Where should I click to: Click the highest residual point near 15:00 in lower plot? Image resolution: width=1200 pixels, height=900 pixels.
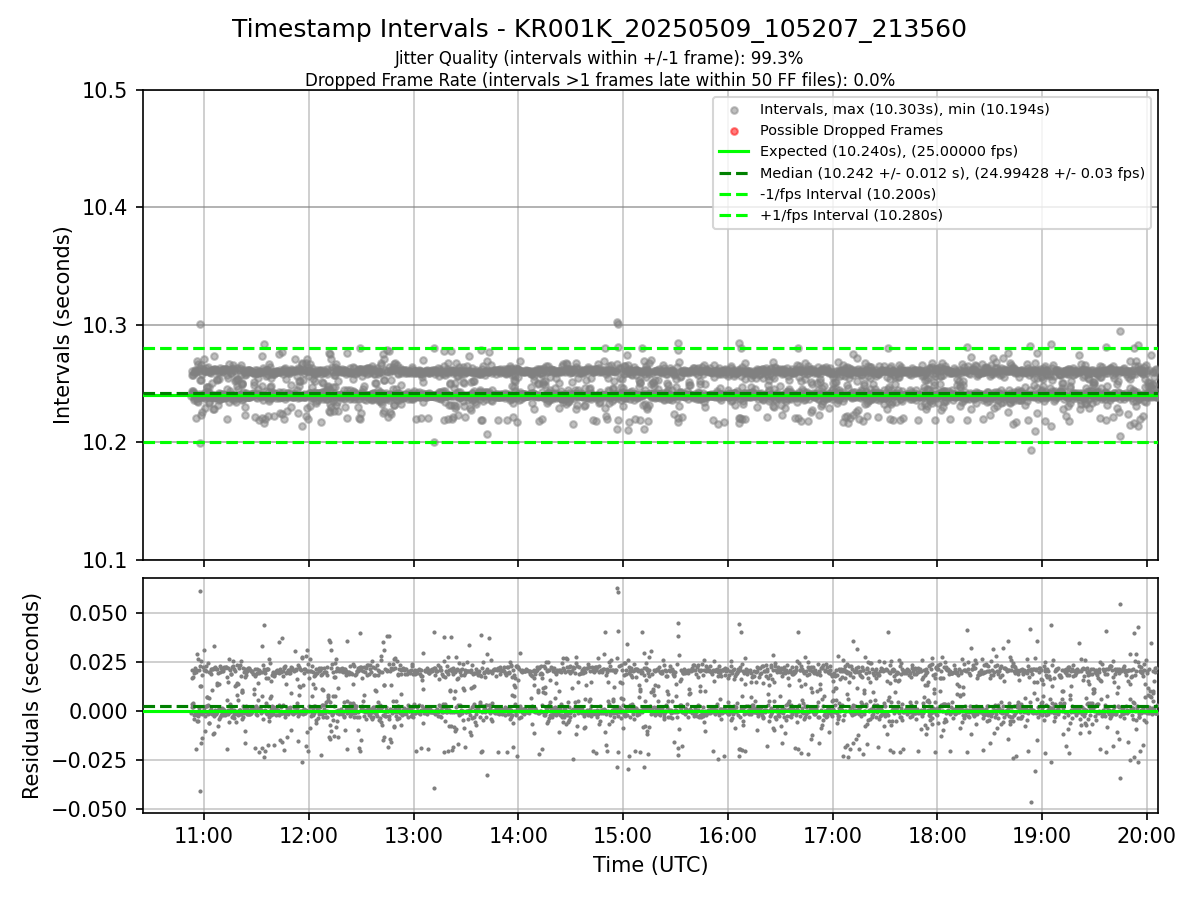click(617, 588)
